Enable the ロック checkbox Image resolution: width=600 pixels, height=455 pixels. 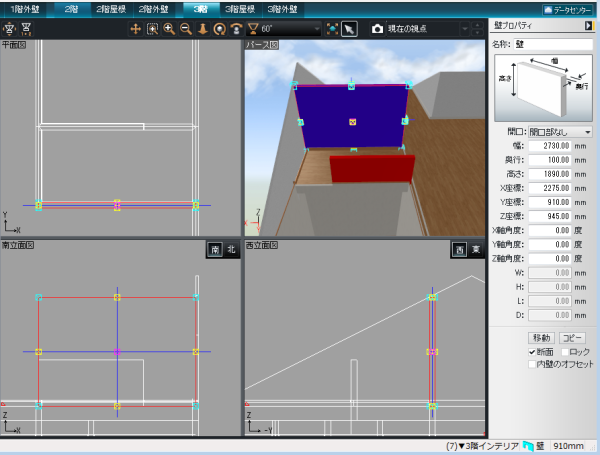pos(564,352)
